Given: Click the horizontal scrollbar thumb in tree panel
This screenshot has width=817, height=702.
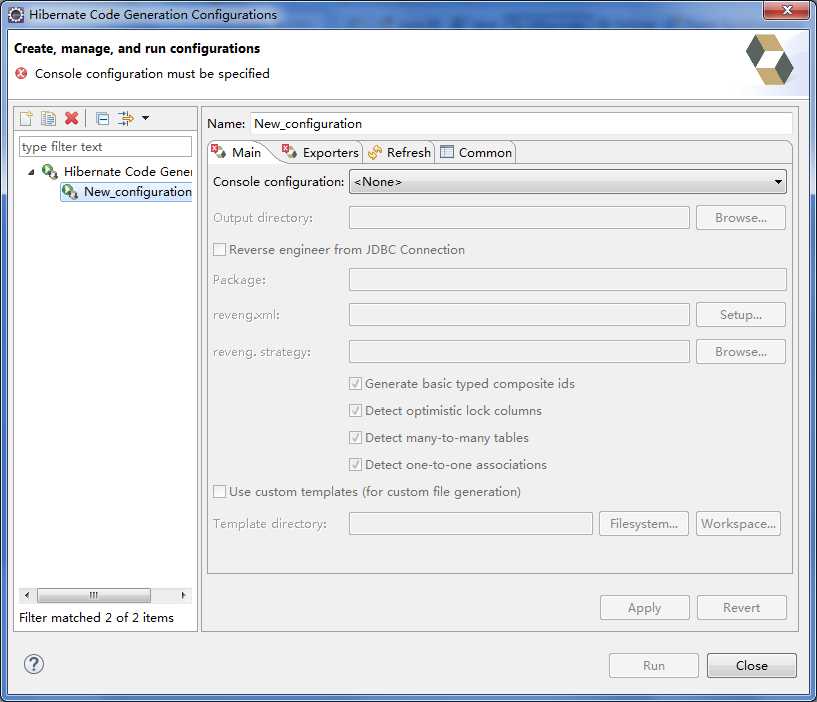Looking at the screenshot, I should coord(94,595).
